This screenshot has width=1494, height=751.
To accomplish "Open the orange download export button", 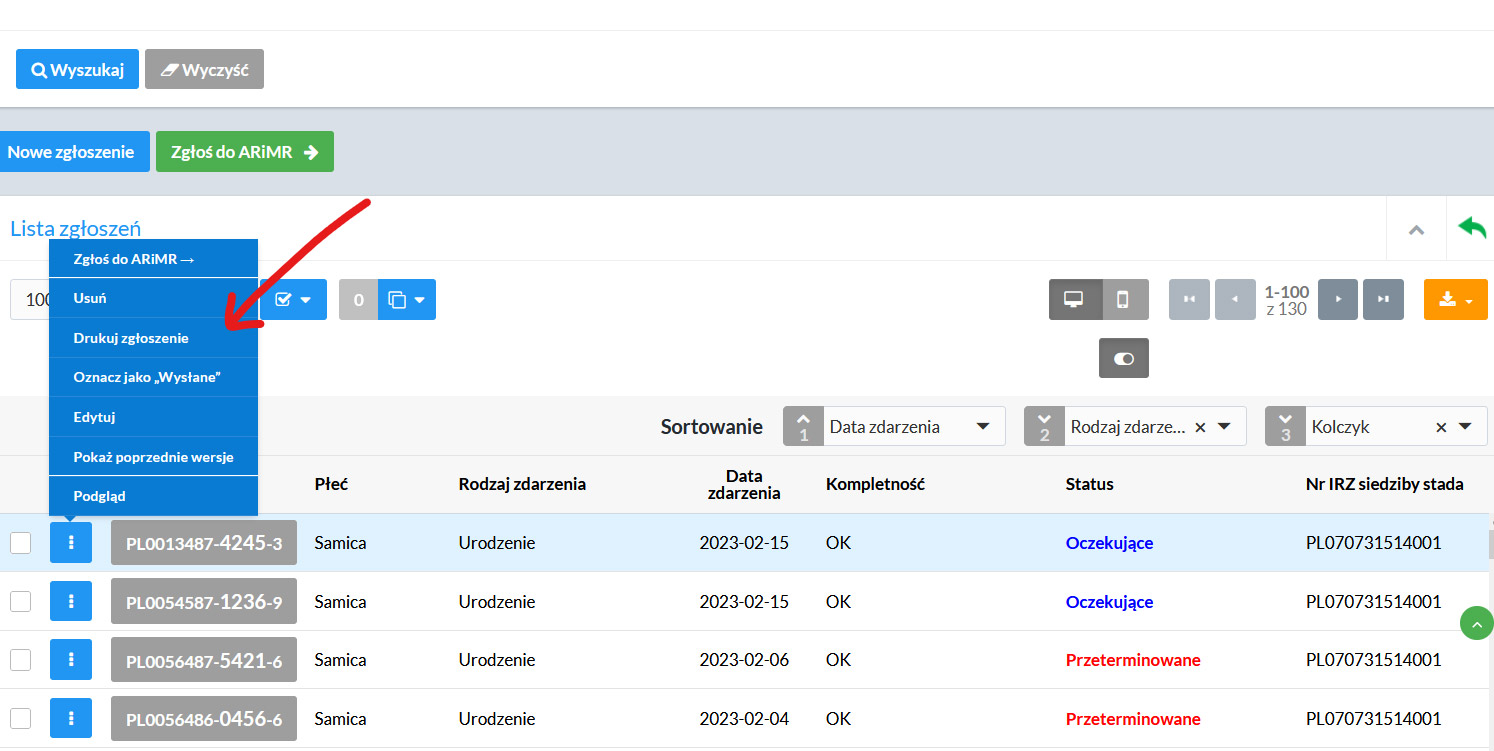I will pyautogui.click(x=1455, y=299).
